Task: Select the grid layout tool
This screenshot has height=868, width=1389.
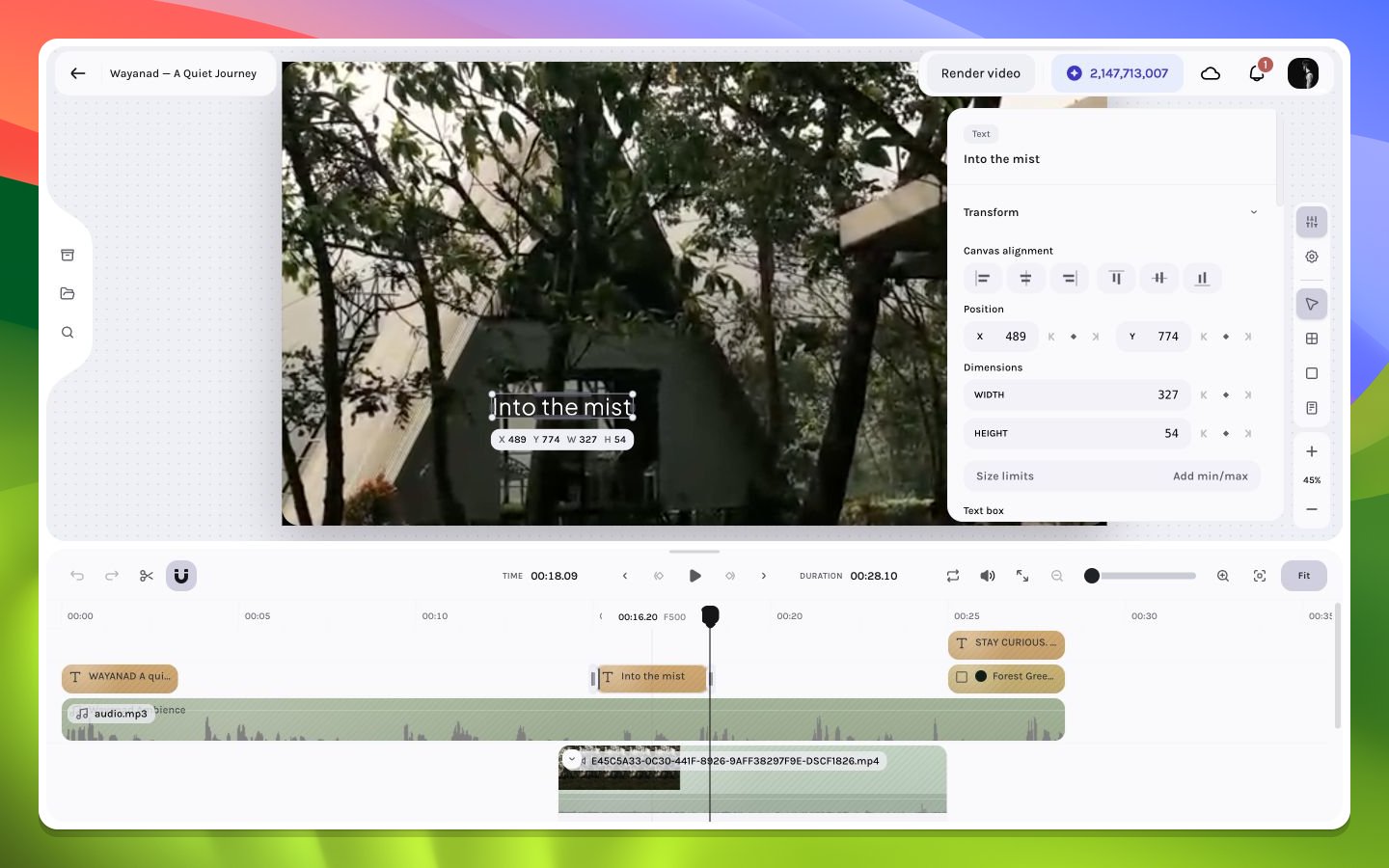Action: 1312,339
